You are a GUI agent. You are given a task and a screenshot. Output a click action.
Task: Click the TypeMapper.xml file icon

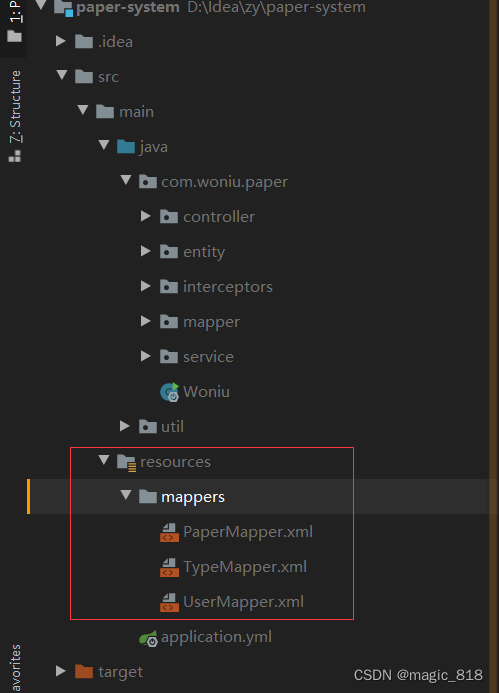pyautogui.click(x=169, y=567)
